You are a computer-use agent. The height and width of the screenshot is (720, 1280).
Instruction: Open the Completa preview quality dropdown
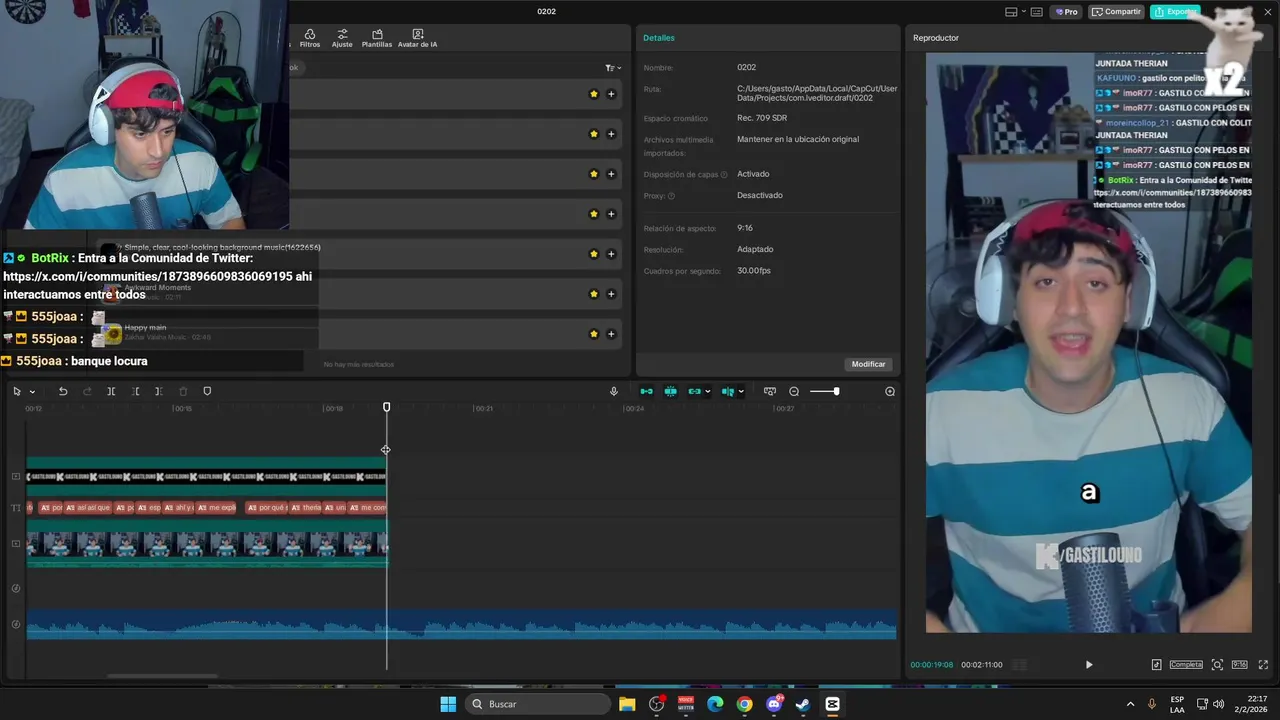click(x=1187, y=665)
